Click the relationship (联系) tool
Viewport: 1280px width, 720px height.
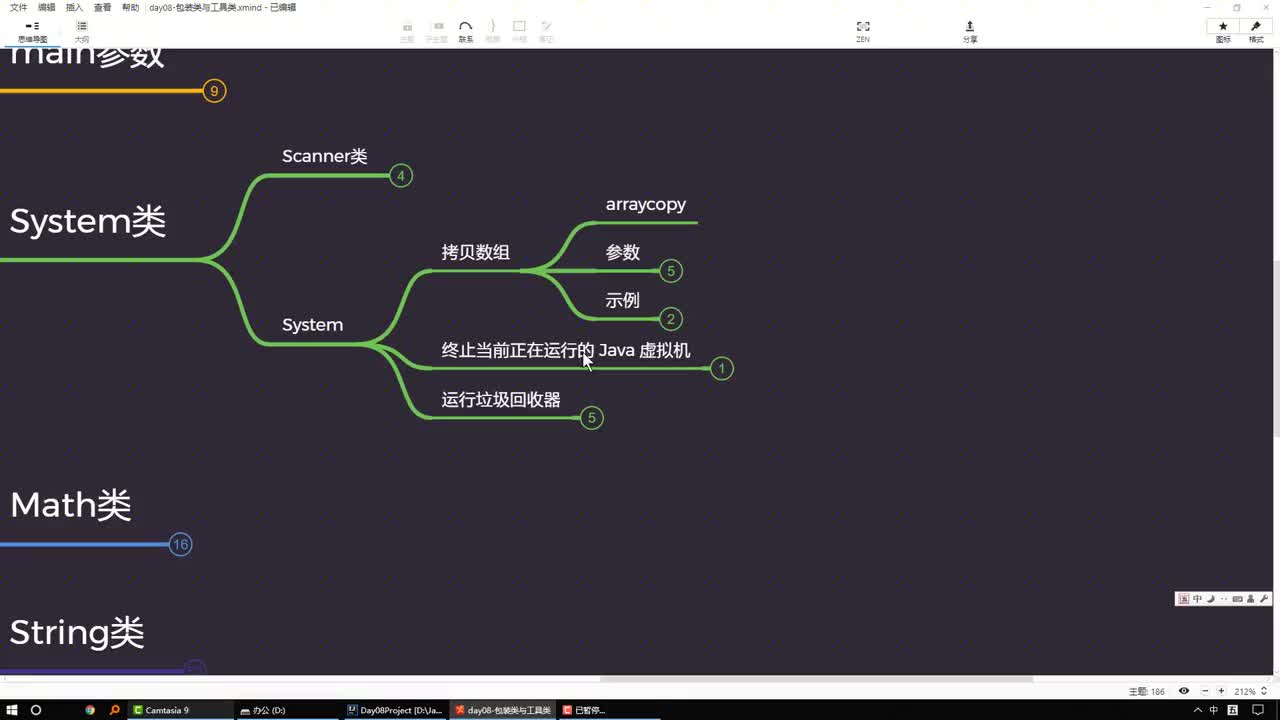point(466,31)
